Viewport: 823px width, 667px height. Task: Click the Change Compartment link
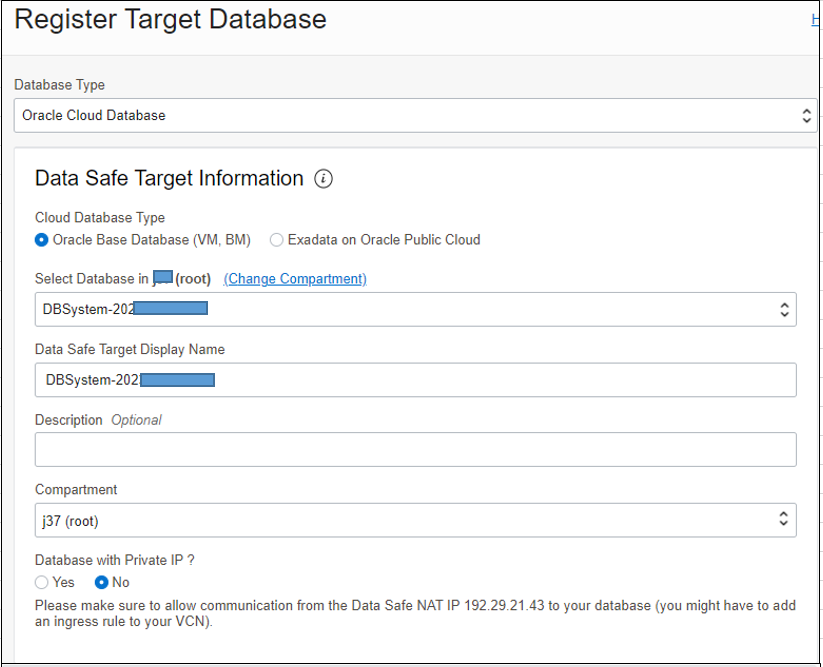point(295,279)
